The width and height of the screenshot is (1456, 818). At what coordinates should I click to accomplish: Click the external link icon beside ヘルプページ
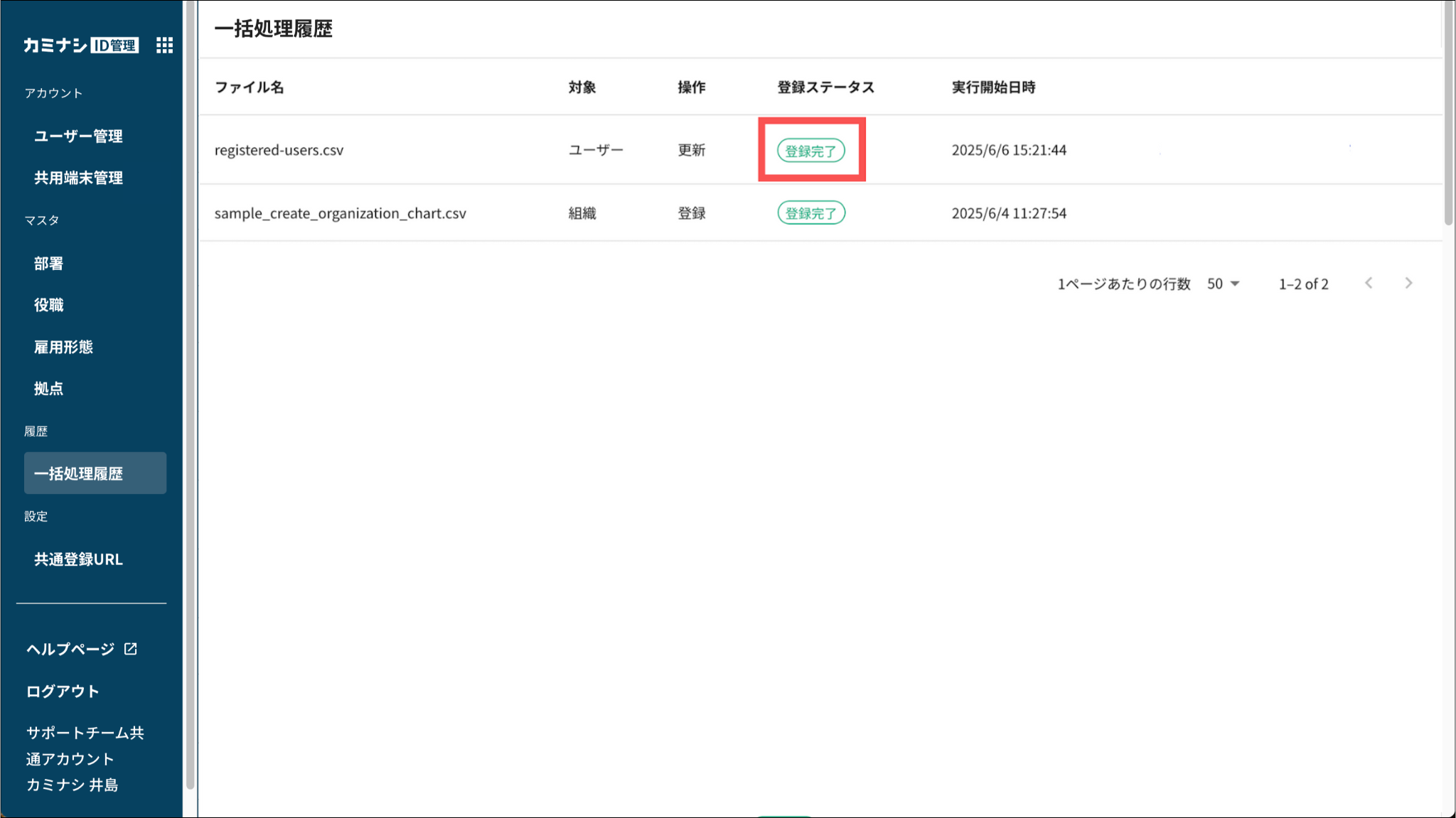tap(131, 649)
